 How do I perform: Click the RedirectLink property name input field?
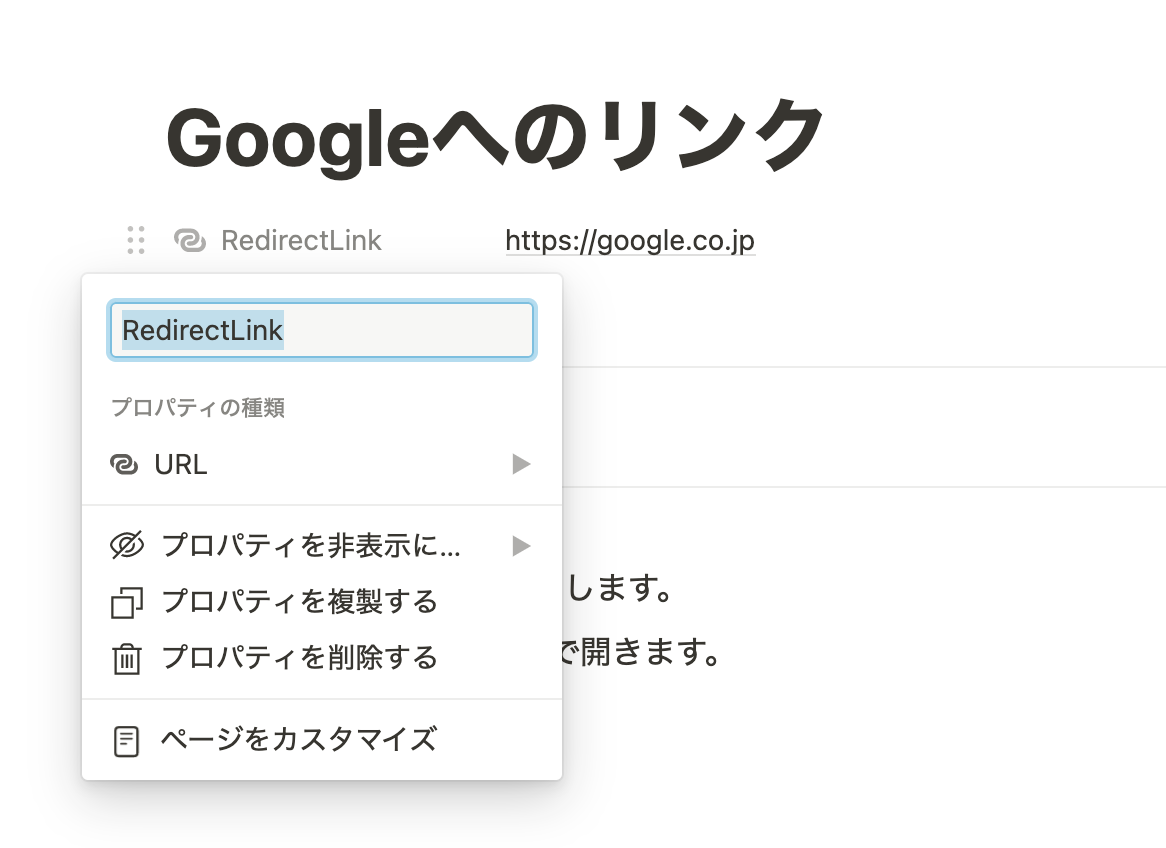pos(322,330)
